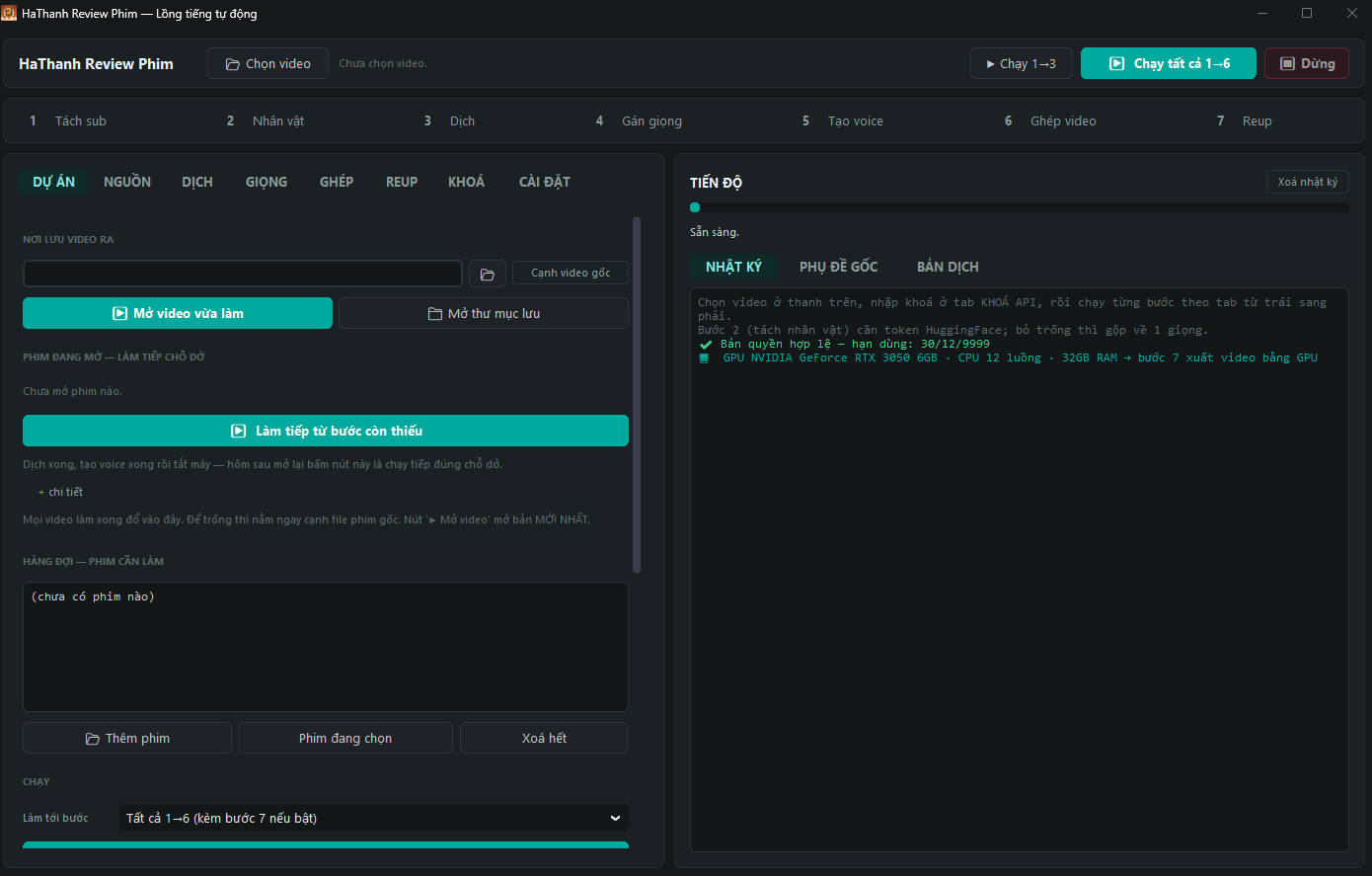Click the folder browse icon beside output path

[488, 274]
